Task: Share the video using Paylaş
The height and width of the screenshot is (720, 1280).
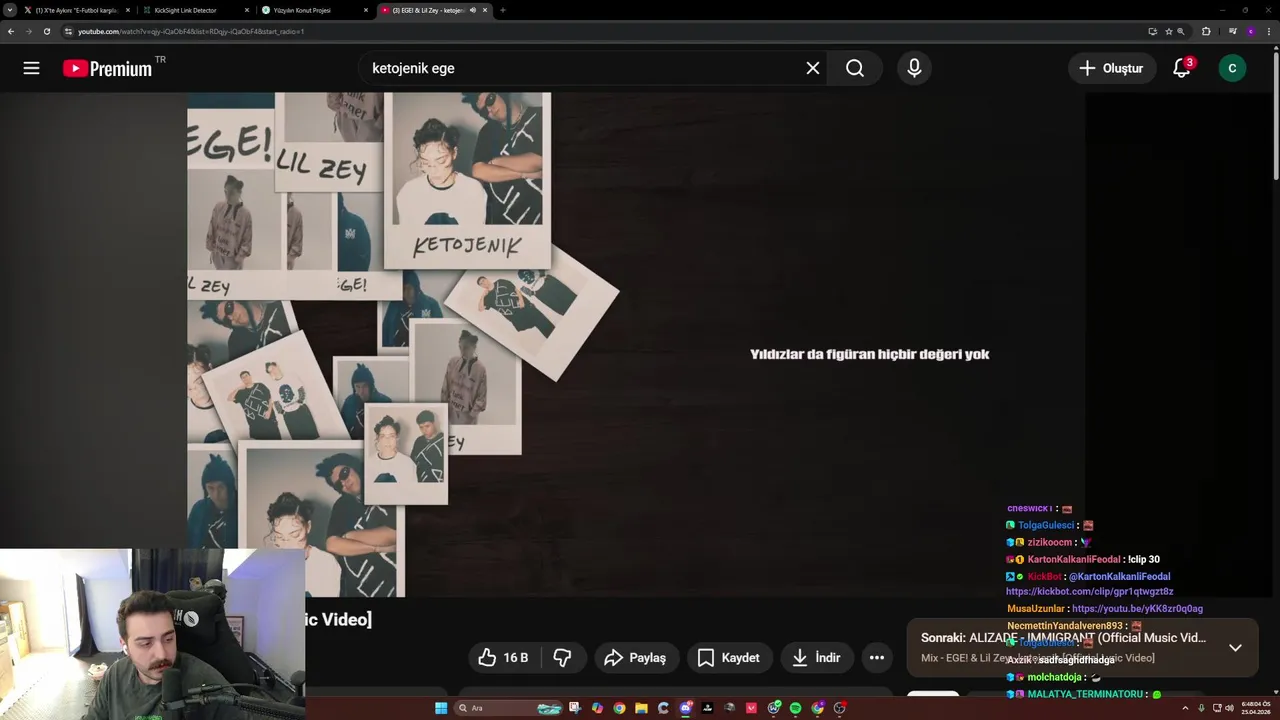Action: tap(635, 657)
